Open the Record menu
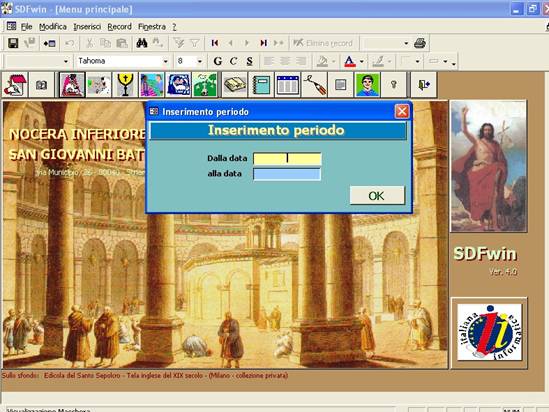The width and height of the screenshot is (549, 412). coord(119,27)
